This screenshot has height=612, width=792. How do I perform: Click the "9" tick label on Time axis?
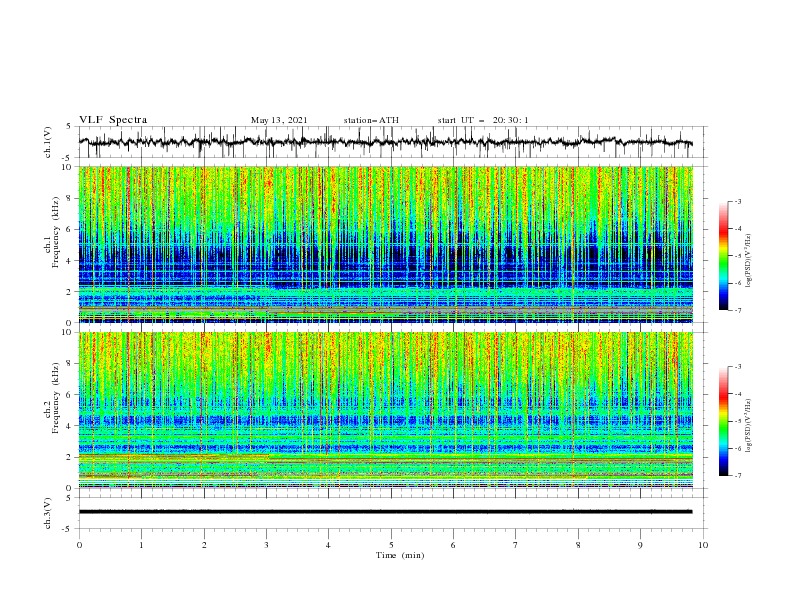(x=640, y=545)
